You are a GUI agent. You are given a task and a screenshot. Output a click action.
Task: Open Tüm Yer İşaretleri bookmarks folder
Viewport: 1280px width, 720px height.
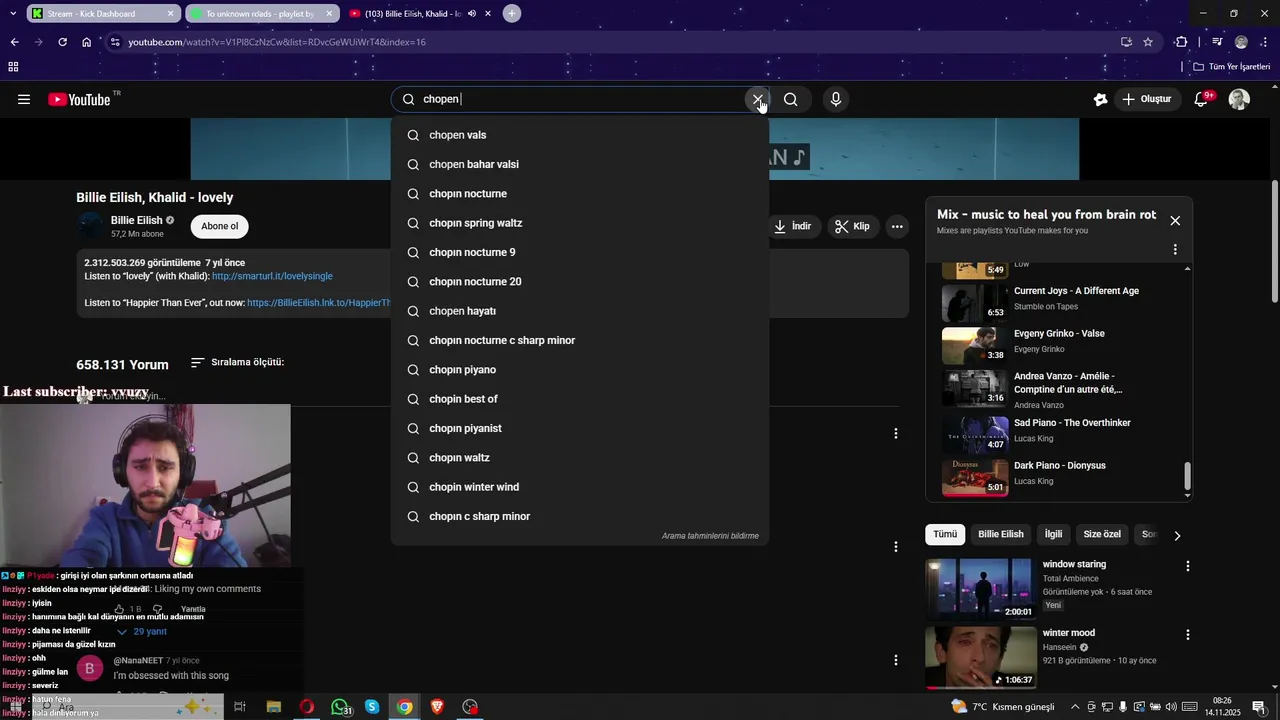[x=1232, y=67]
